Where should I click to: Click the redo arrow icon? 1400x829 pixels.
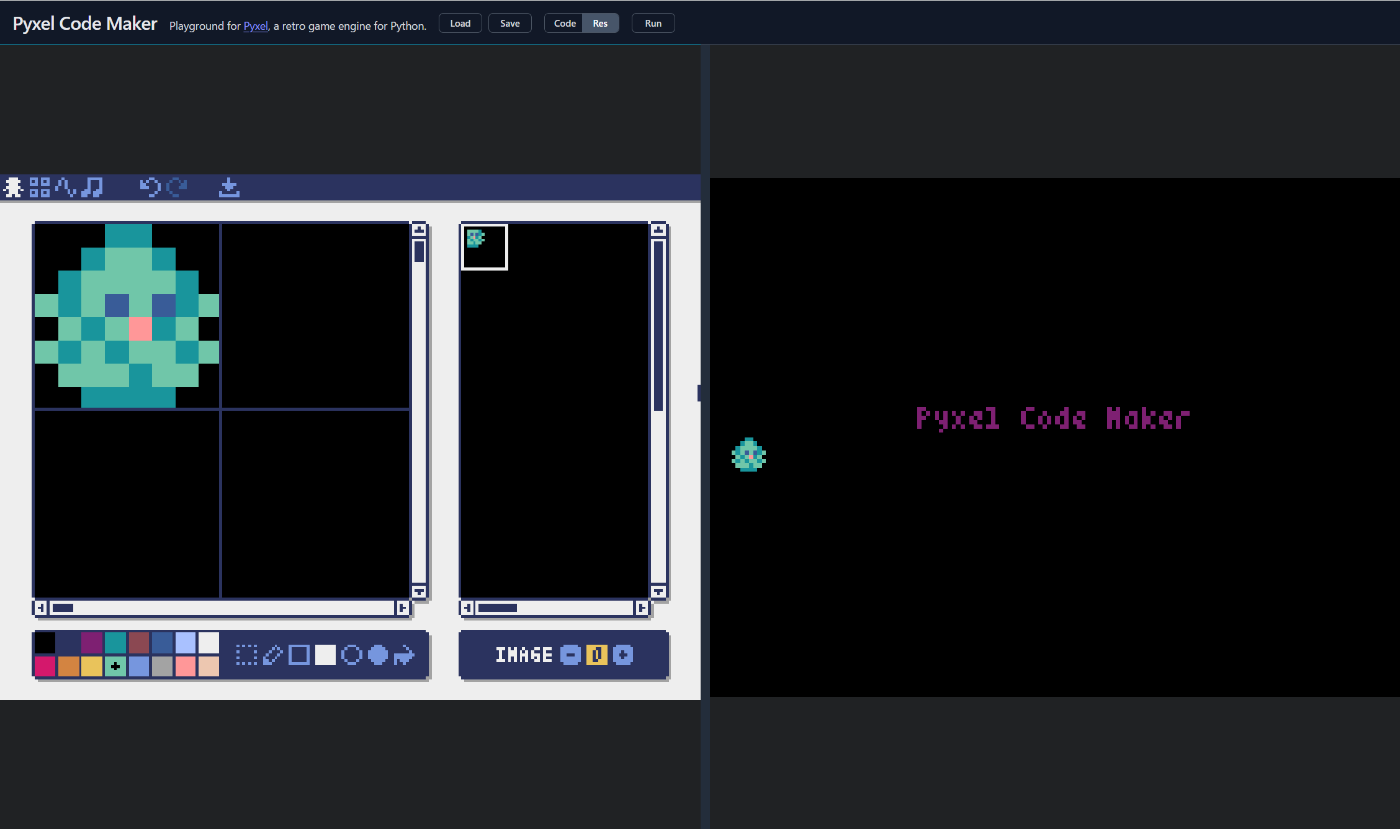[x=177, y=187]
